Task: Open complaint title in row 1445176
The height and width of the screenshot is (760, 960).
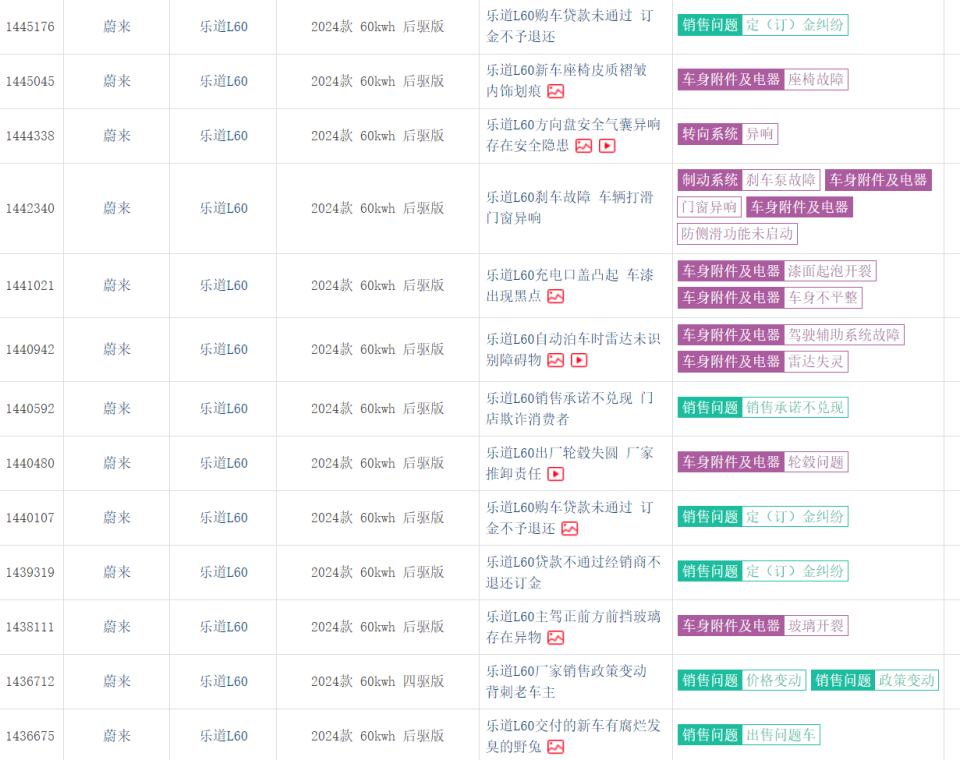Action: point(569,26)
